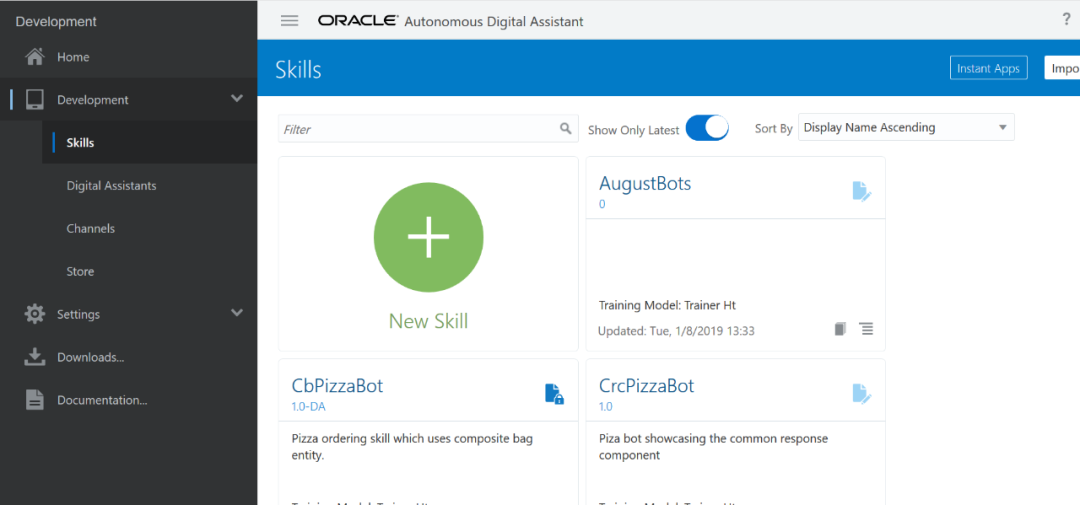Open the Sort By dropdown
The width and height of the screenshot is (1080, 505).
click(x=906, y=127)
